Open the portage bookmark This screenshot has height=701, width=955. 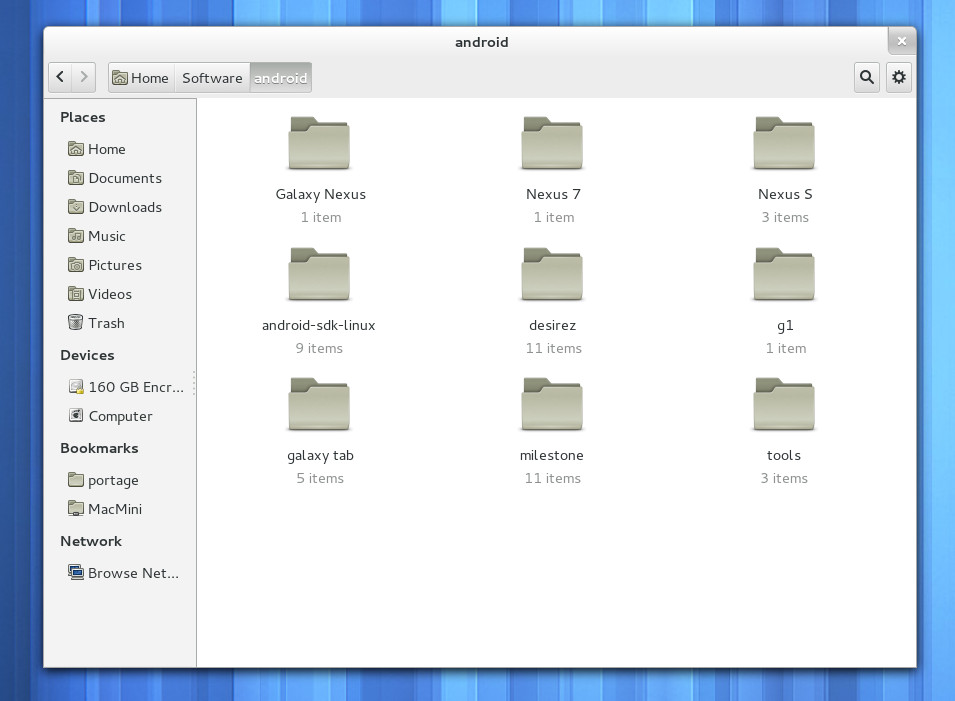point(121,481)
